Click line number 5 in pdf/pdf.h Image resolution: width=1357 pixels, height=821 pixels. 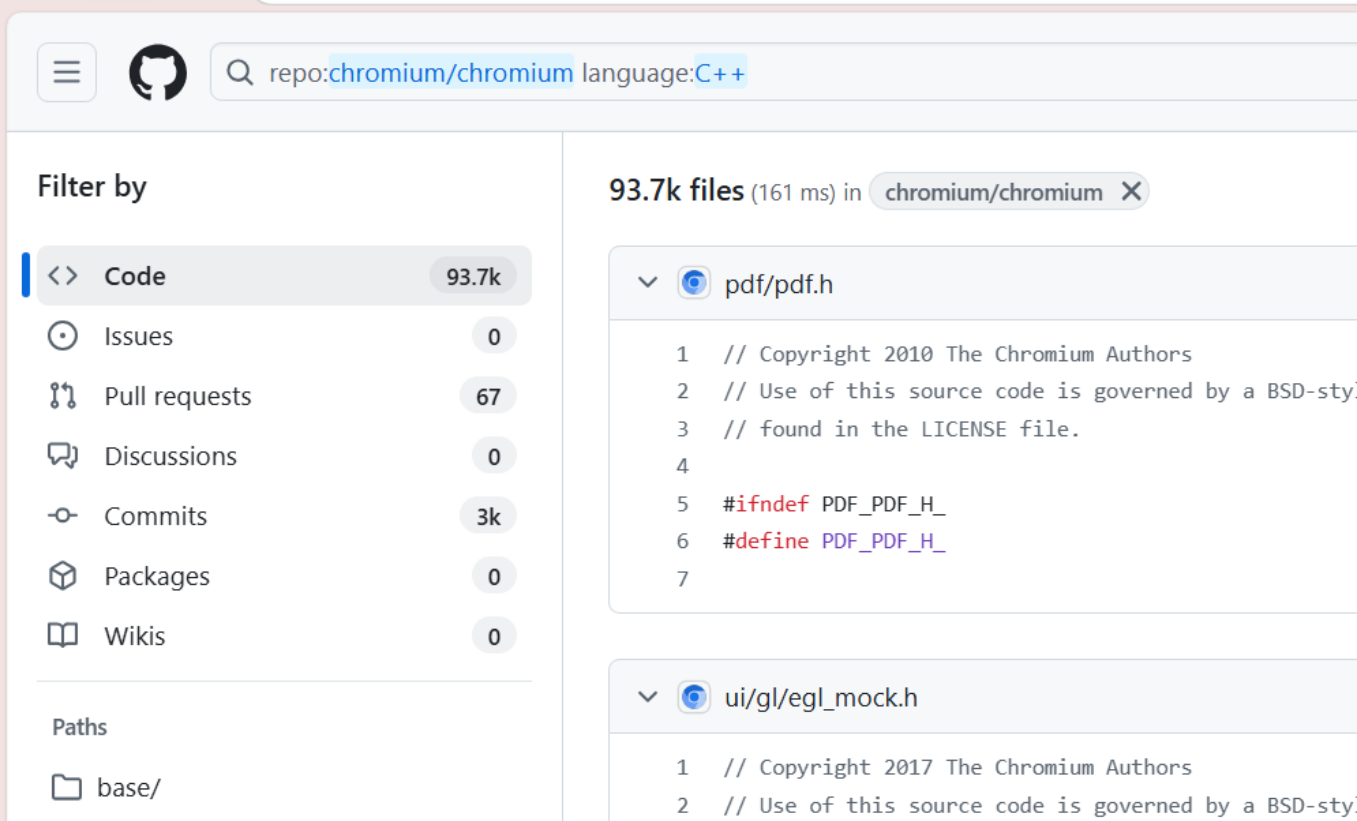coord(683,504)
